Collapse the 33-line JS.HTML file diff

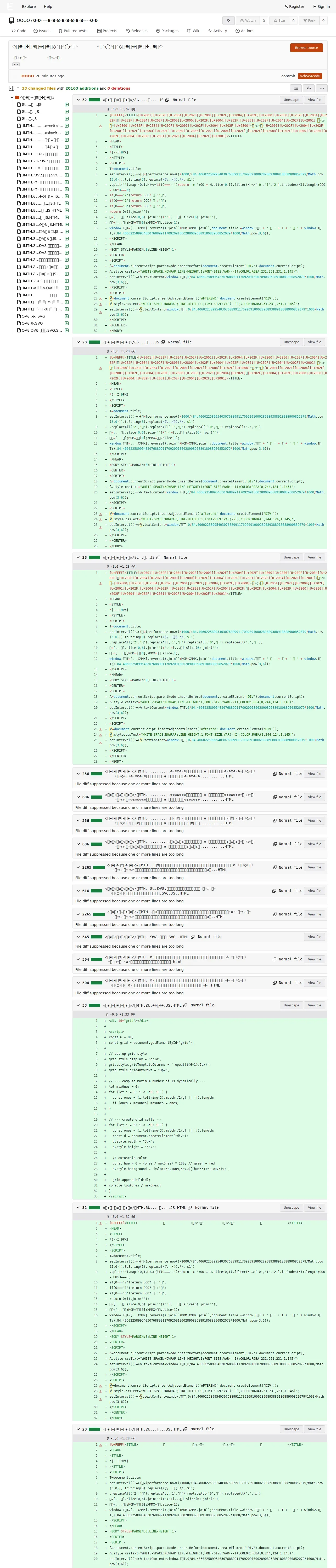click(x=78, y=1006)
